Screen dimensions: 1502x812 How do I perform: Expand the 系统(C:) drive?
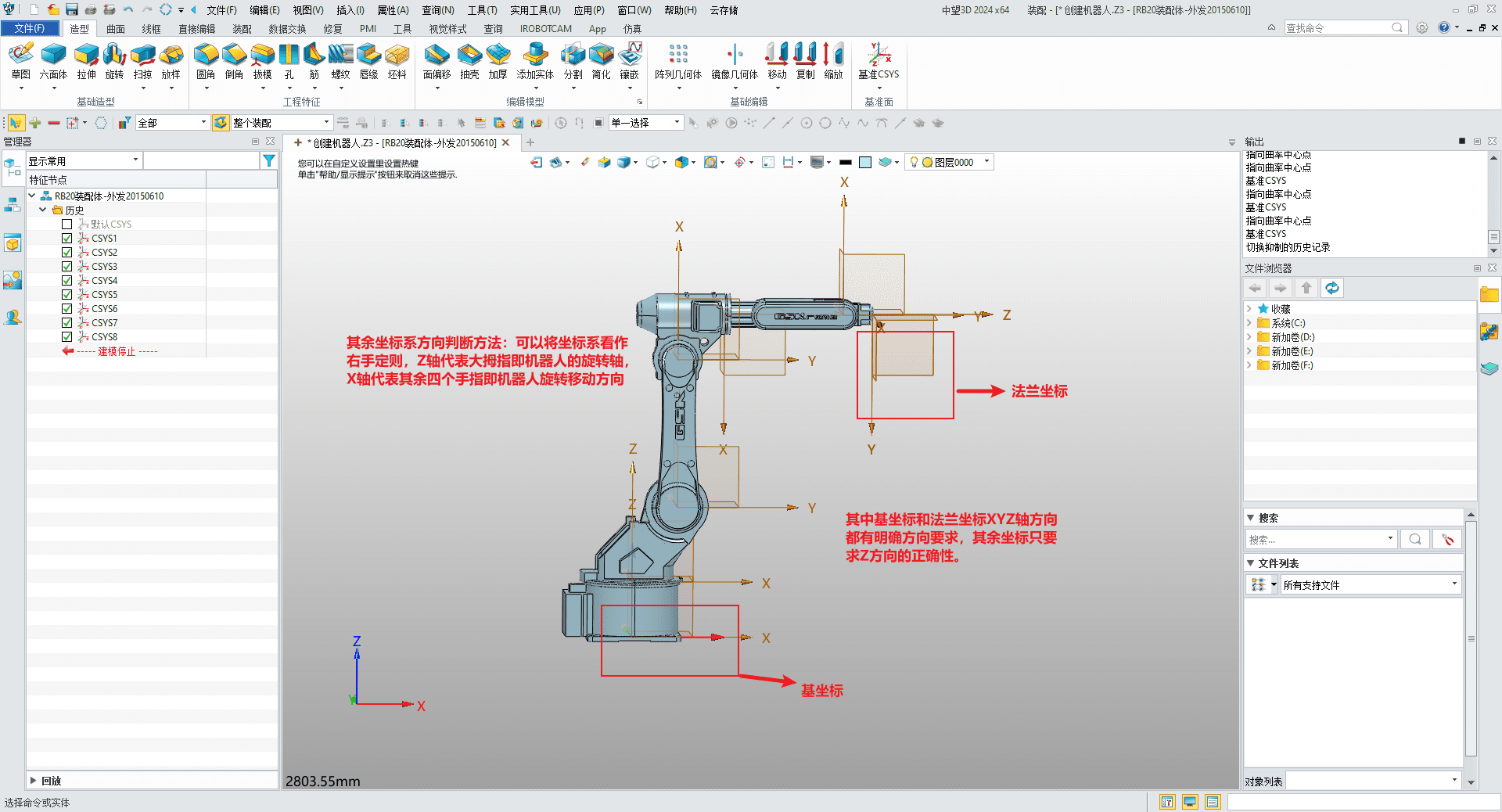(x=1249, y=323)
